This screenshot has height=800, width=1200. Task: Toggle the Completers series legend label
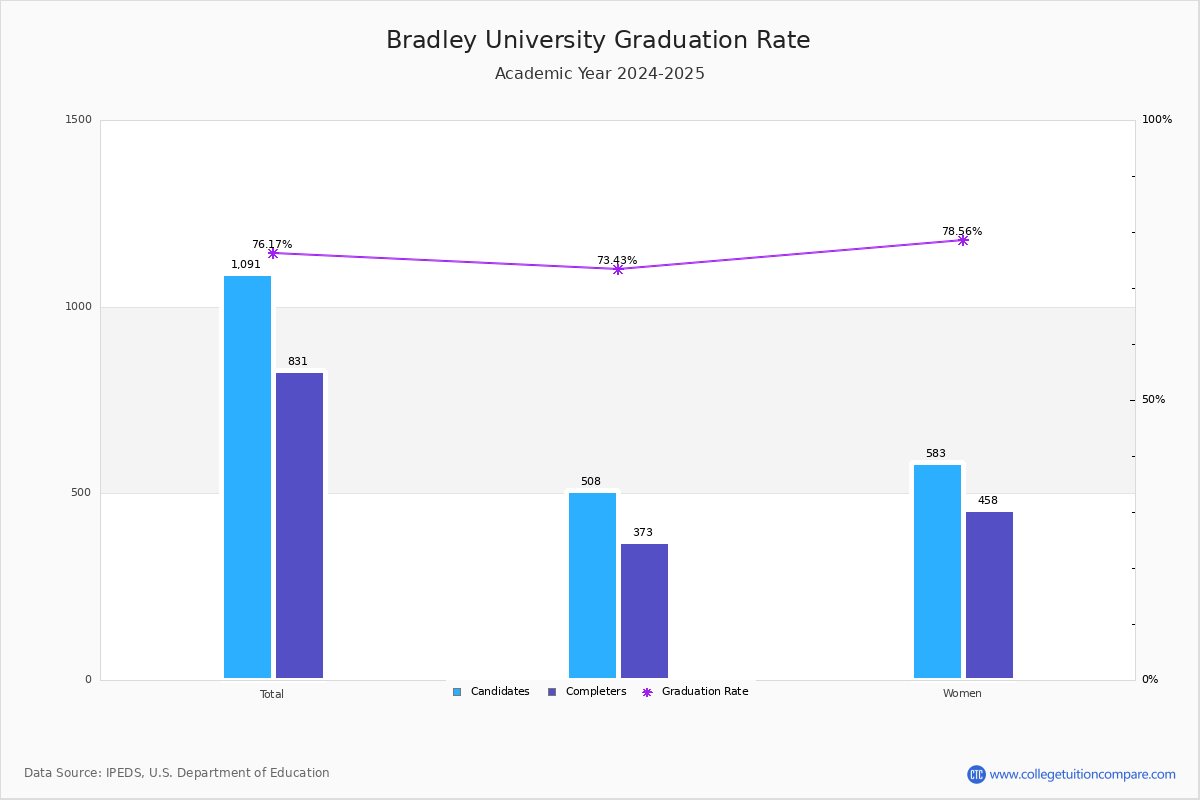pos(596,692)
